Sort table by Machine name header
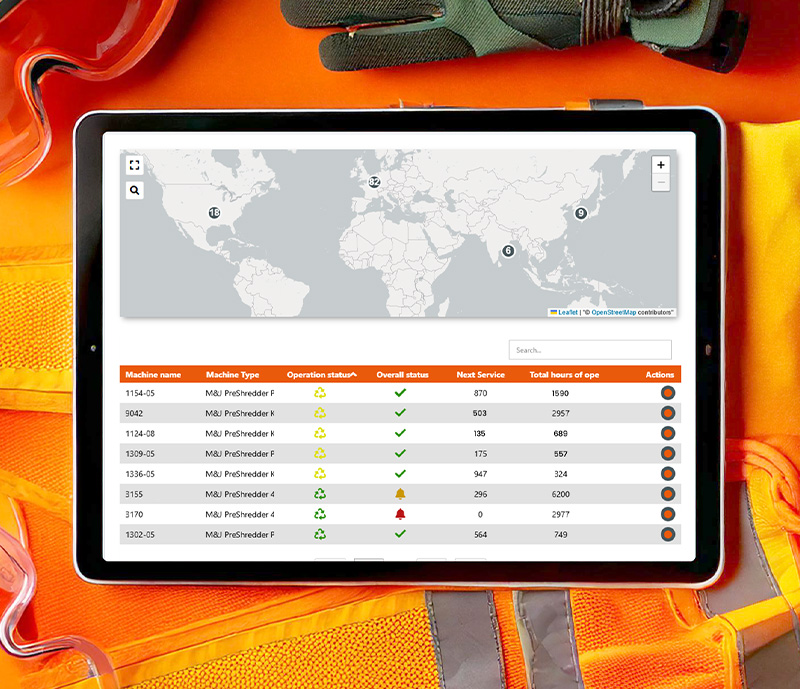 click(153, 375)
